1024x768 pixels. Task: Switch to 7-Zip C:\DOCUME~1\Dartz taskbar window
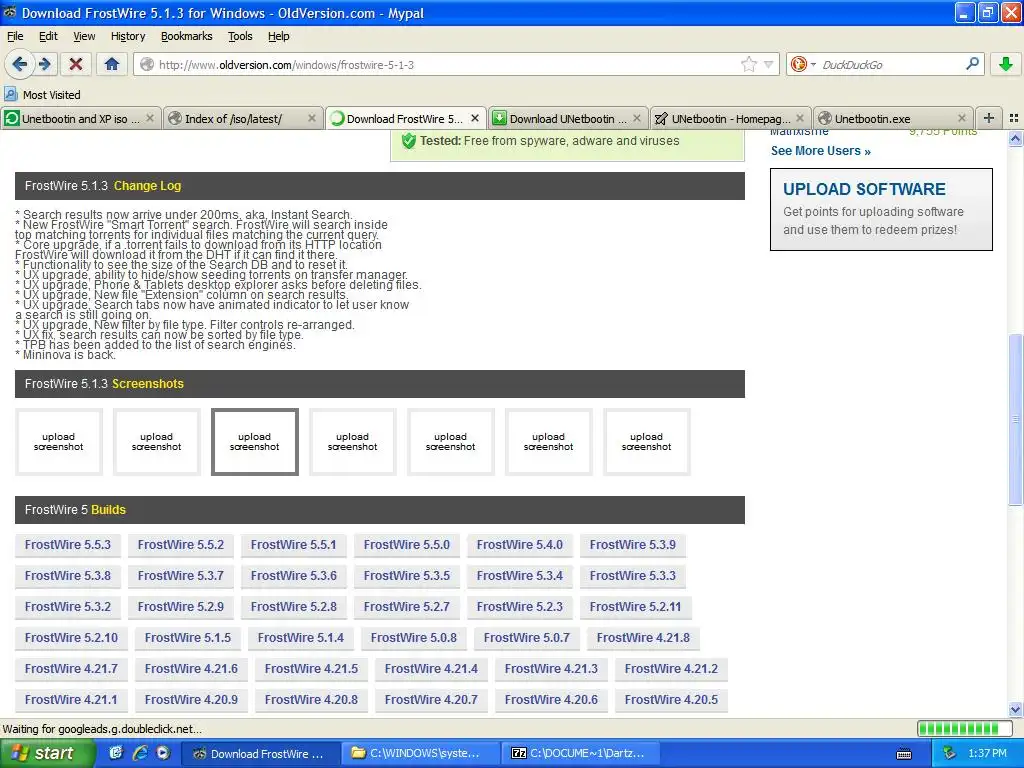[581, 754]
